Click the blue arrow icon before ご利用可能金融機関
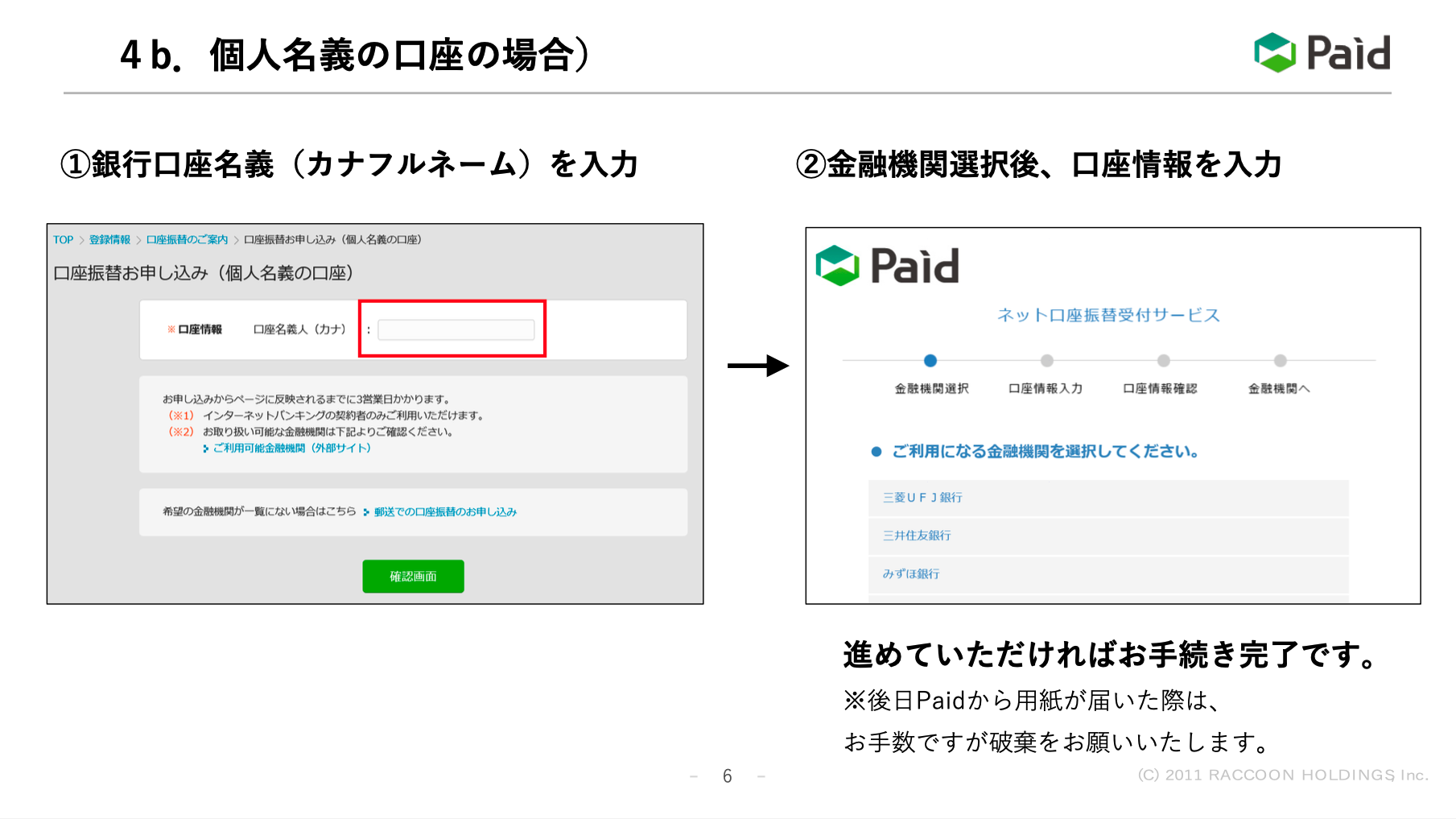 204,448
